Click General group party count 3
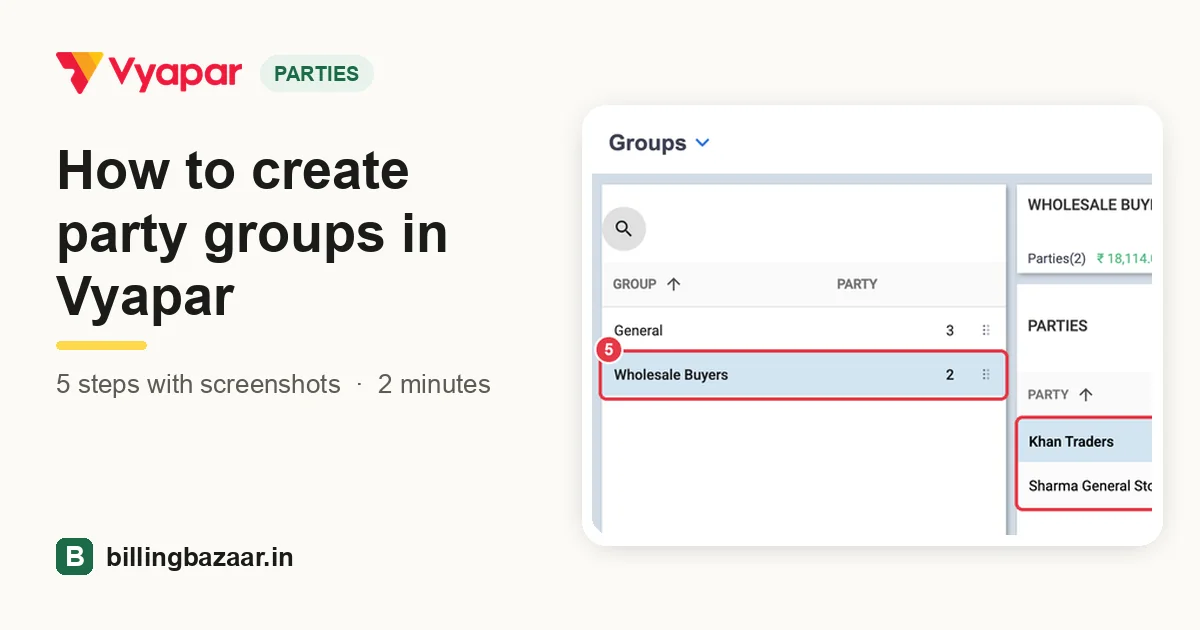Viewport: 1200px width, 630px height. 950,330
